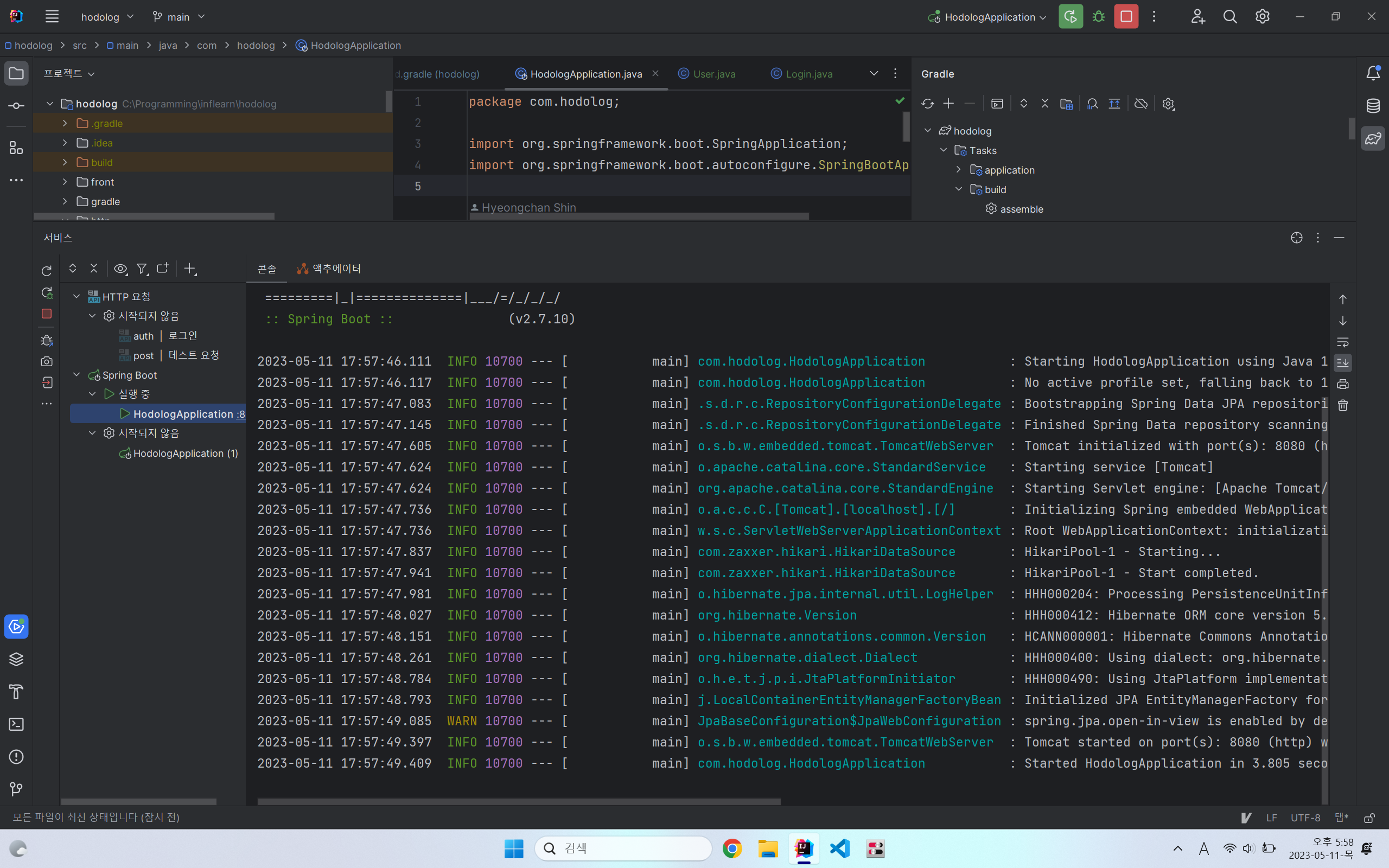Screen dimensions: 1389x868
Task: Click LF line separator in status bar
Action: pyautogui.click(x=1271, y=818)
